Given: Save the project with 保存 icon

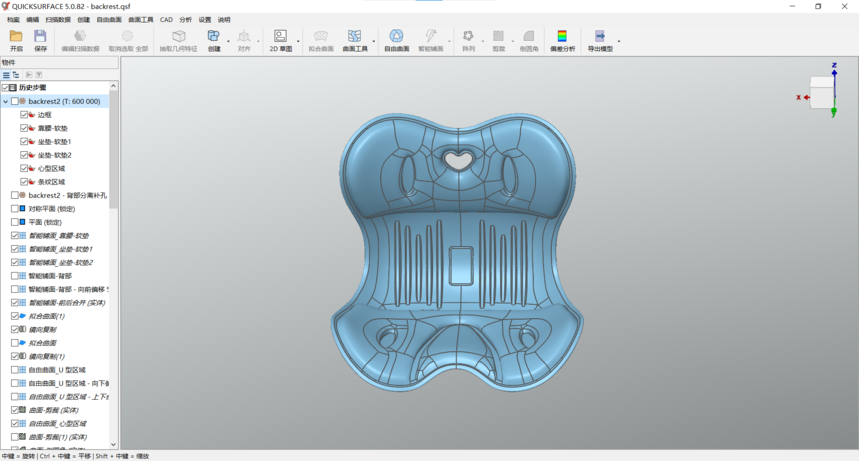Looking at the screenshot, I should 40,36.
